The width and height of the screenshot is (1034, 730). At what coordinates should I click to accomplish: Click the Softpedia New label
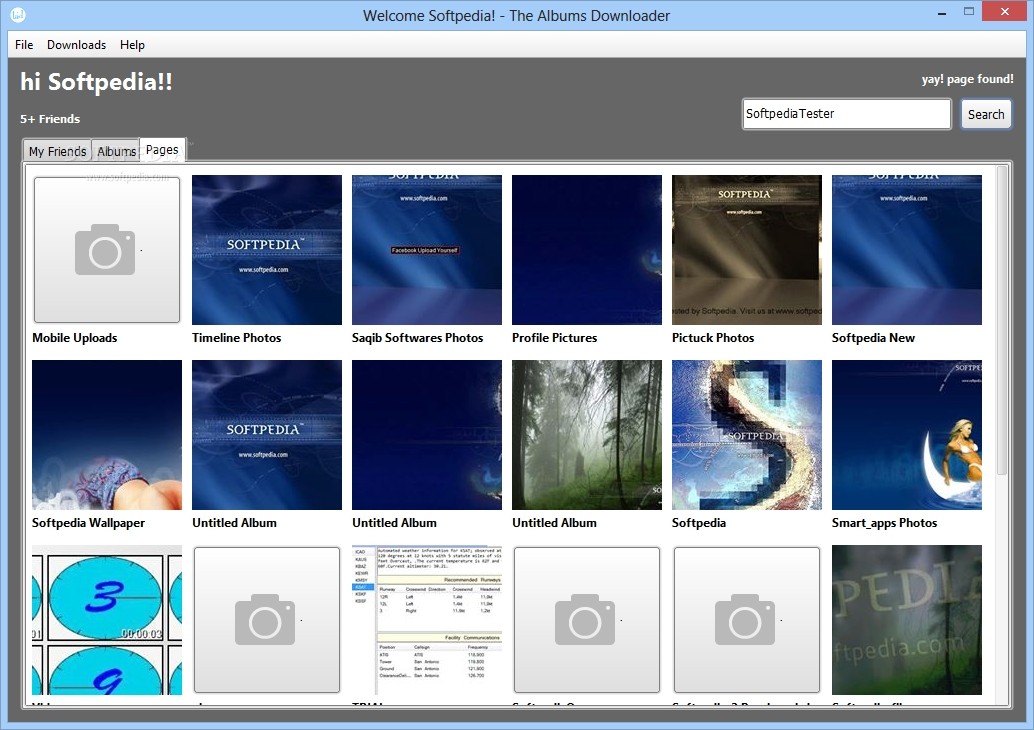tap(873, 338)
